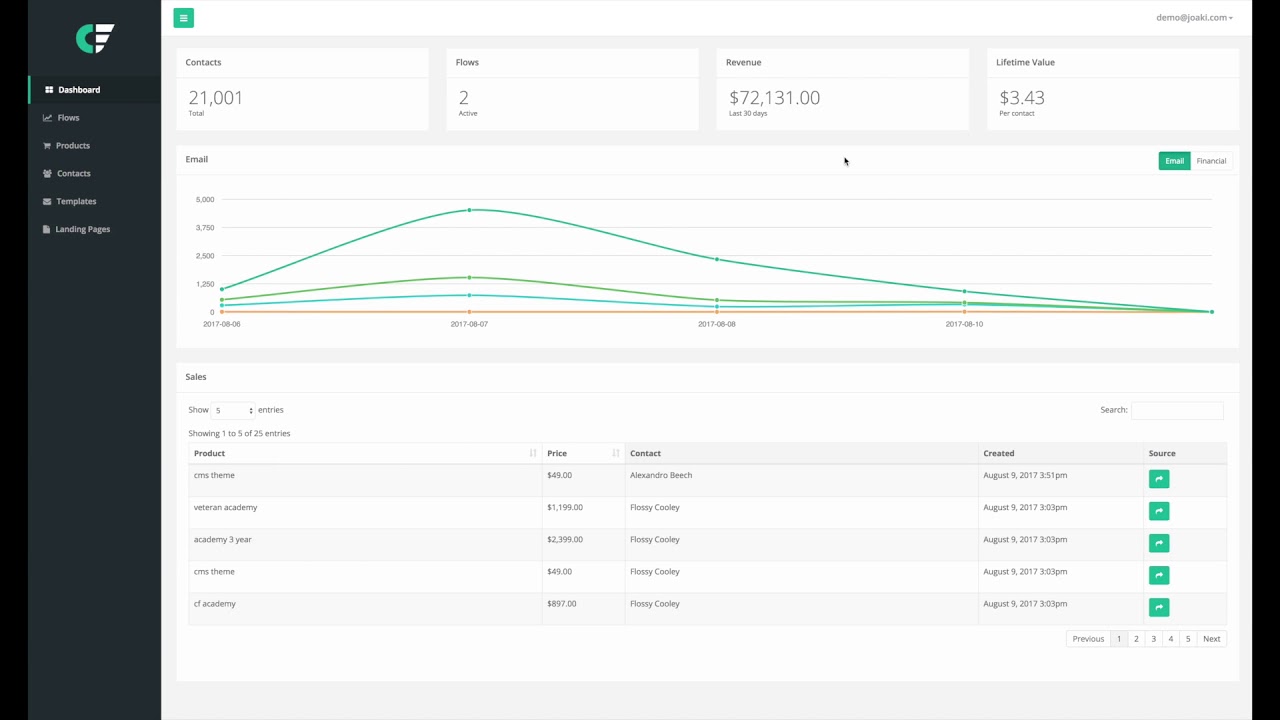1280x720 pixels.
Task: Click the Contacts people icon in sidebar
Action: [x=47, y=174]
